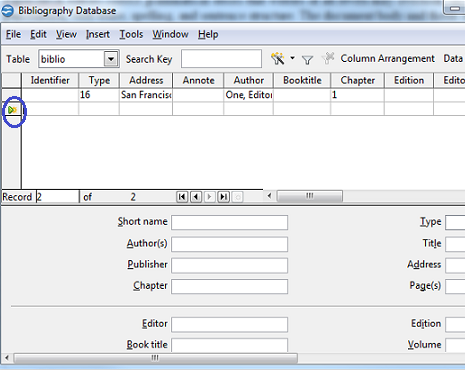Click the Chapter column header
465x370 pixels.
coord(357,80)
